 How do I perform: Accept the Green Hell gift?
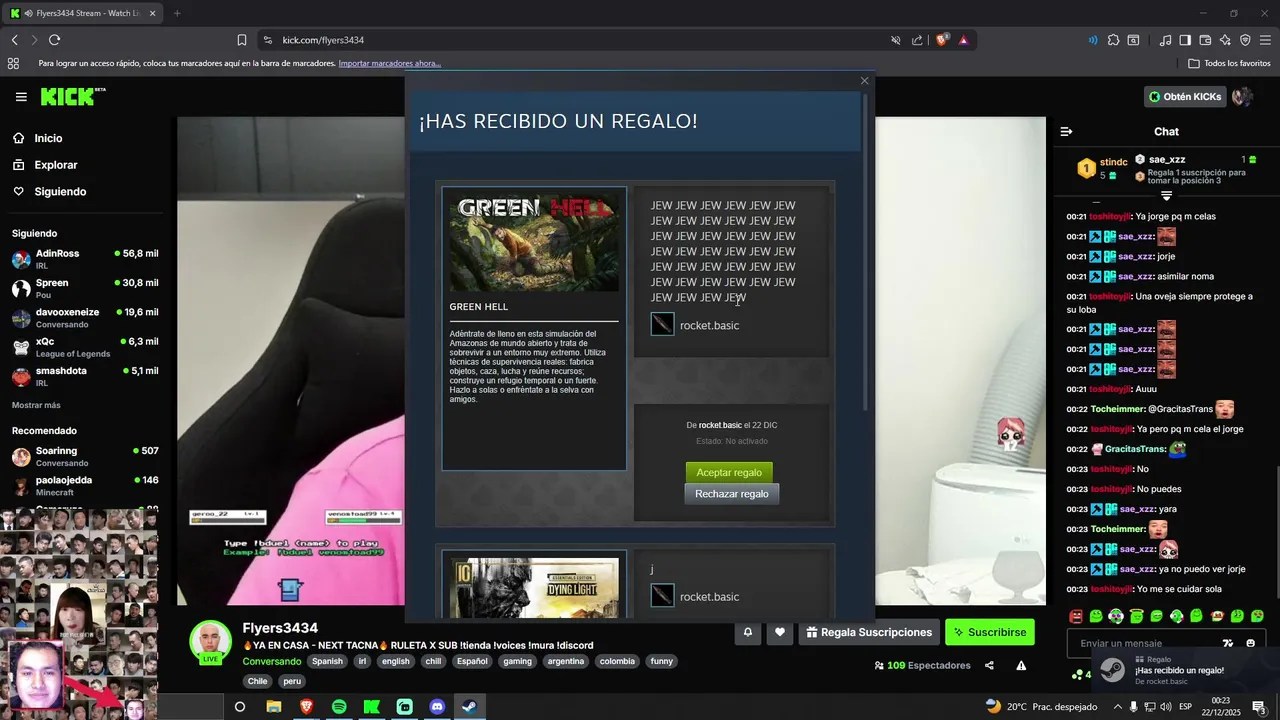729,472
